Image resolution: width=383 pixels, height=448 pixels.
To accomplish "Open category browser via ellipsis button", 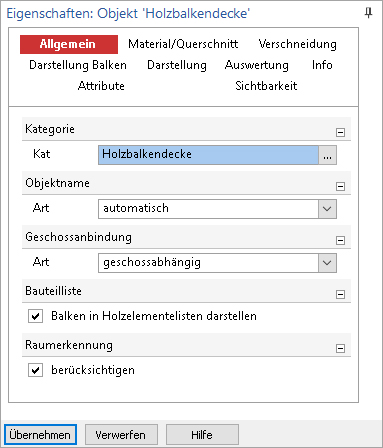I will point(327,155).
